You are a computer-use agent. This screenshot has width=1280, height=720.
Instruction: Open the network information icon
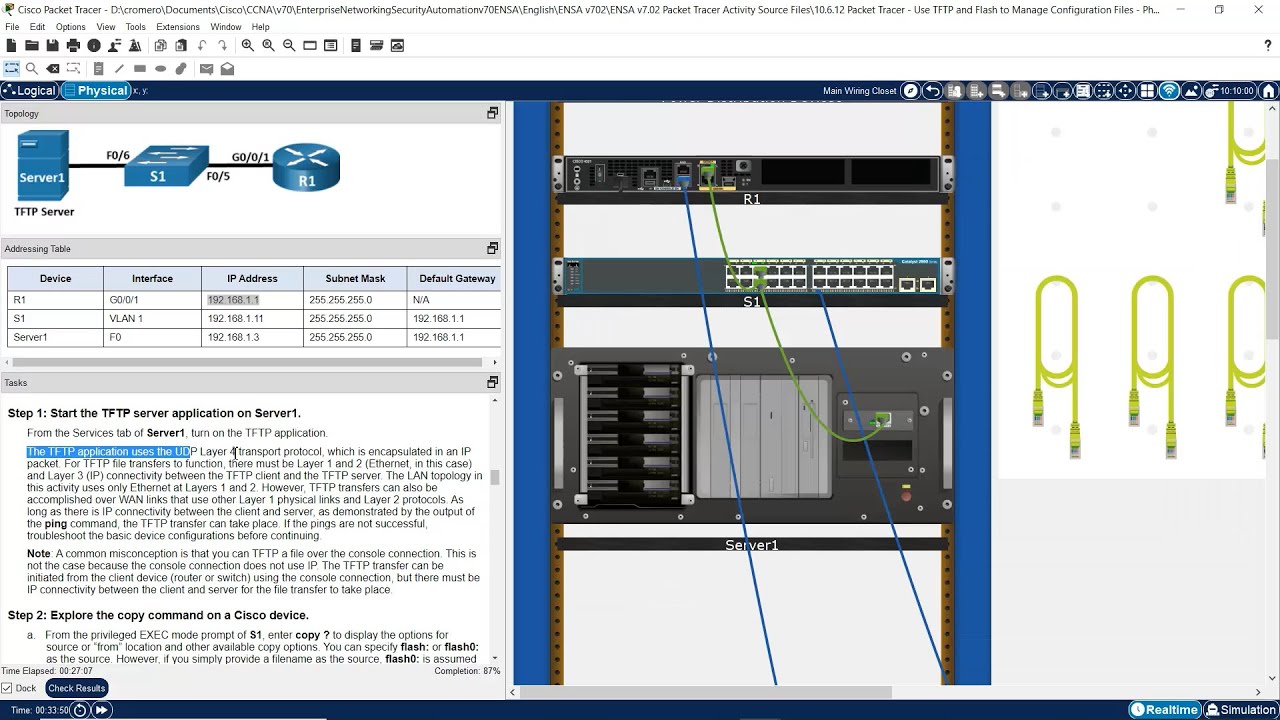(94, 46)
